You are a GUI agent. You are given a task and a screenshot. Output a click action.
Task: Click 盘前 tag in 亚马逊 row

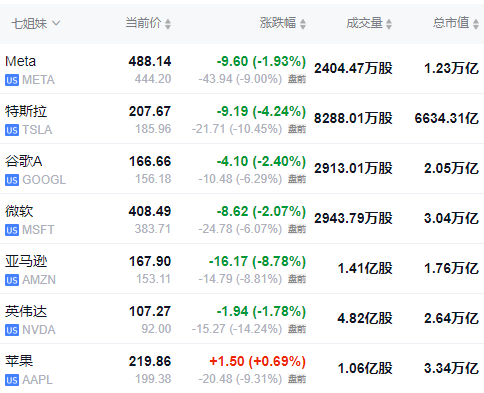(x=297, y=279)
